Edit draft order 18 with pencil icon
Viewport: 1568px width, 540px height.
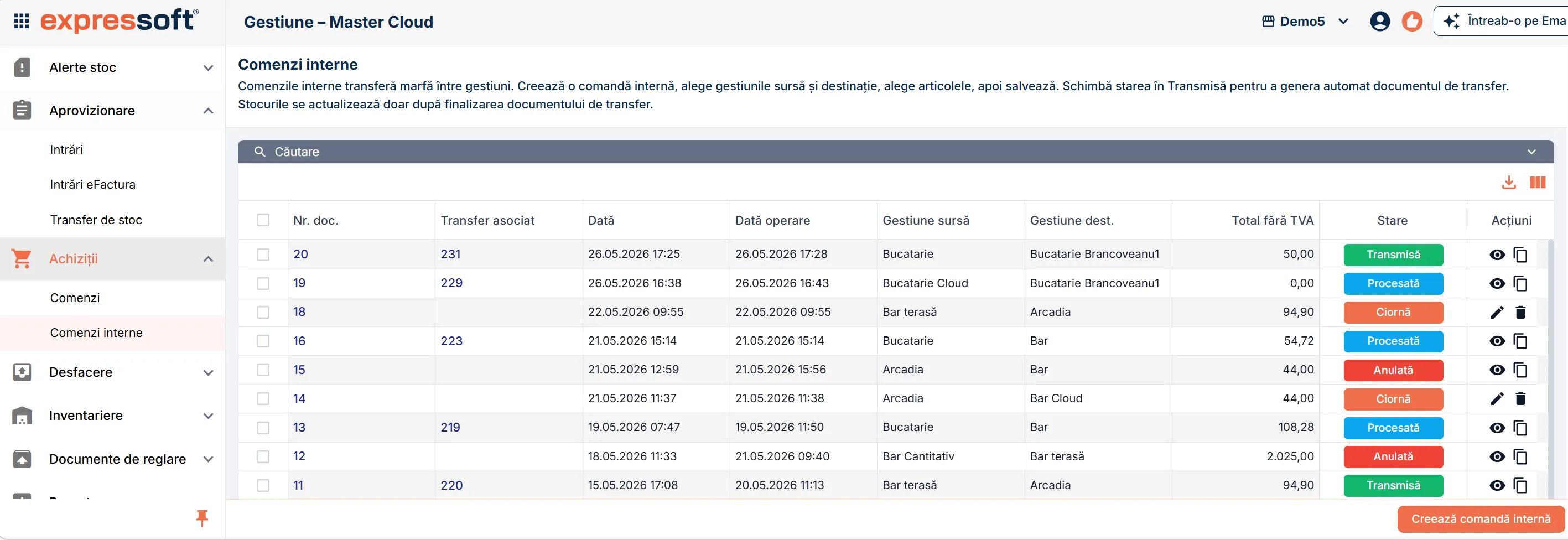[1497, 312]
